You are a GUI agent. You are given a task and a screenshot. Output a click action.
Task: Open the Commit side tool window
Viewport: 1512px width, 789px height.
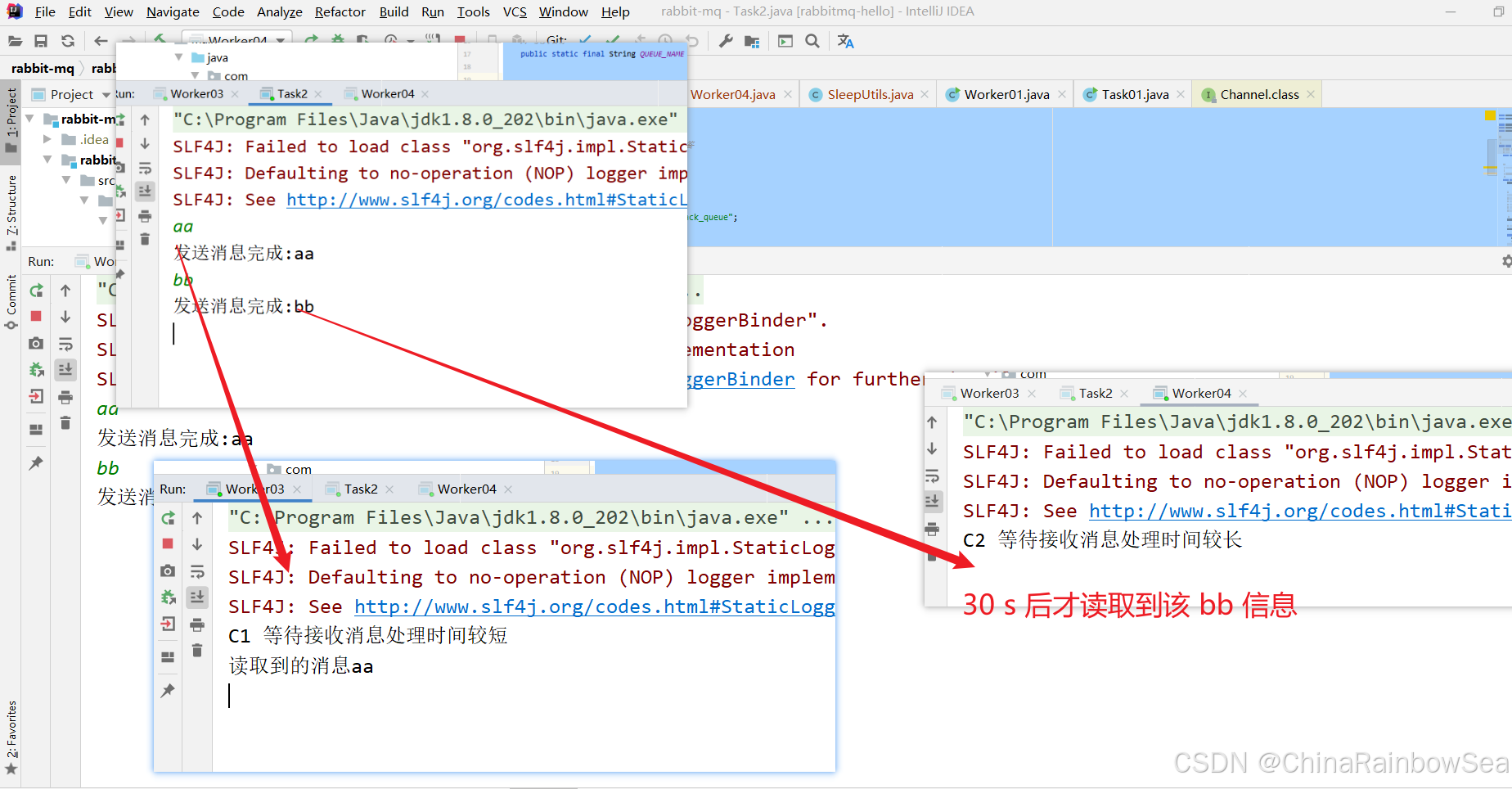11,301
